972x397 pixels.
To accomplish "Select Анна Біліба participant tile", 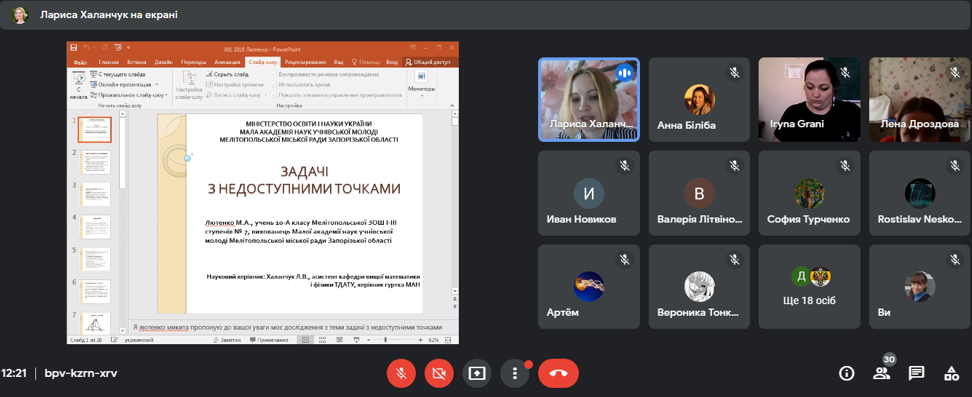I will (x=699, y=100).
